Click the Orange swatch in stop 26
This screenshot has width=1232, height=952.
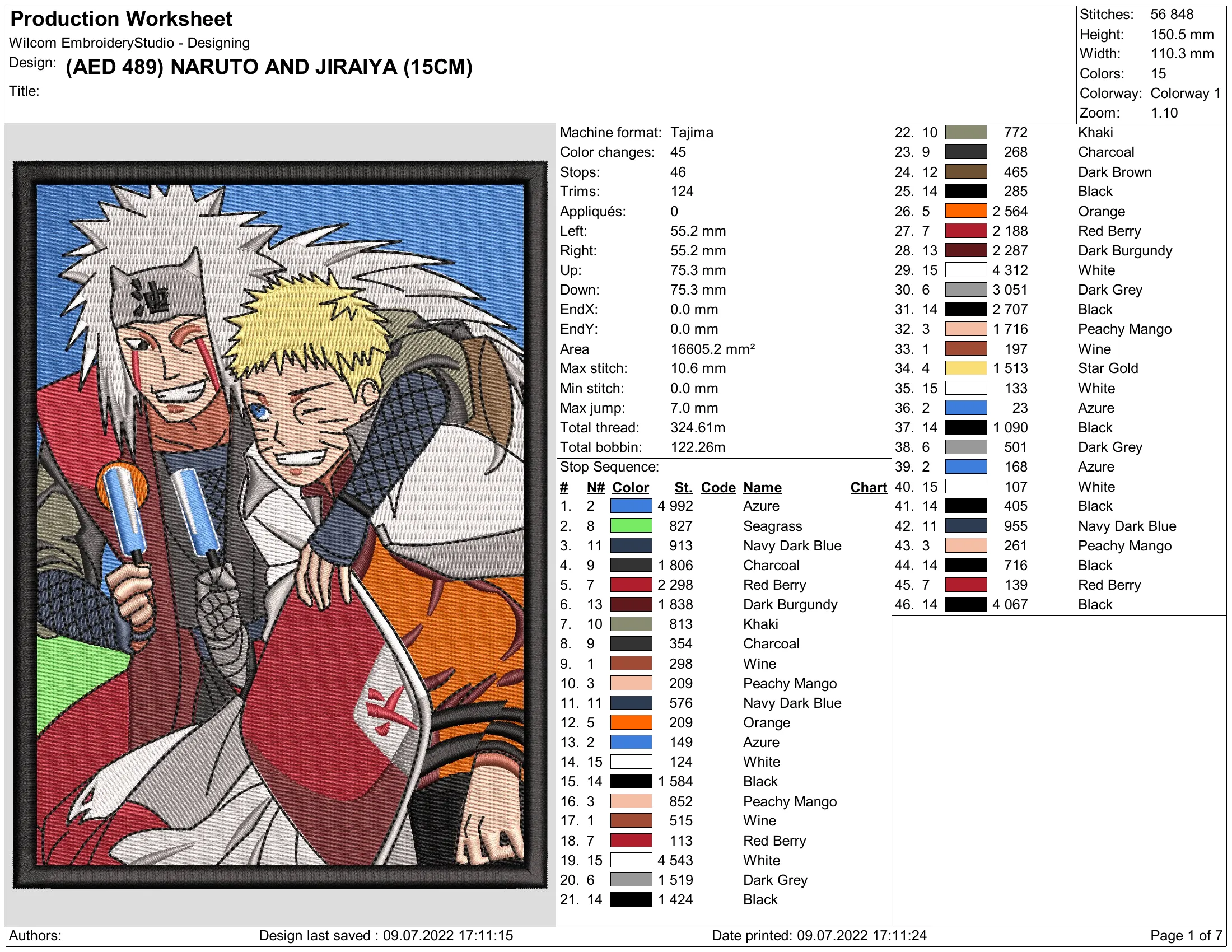click(x=966, y=211)
